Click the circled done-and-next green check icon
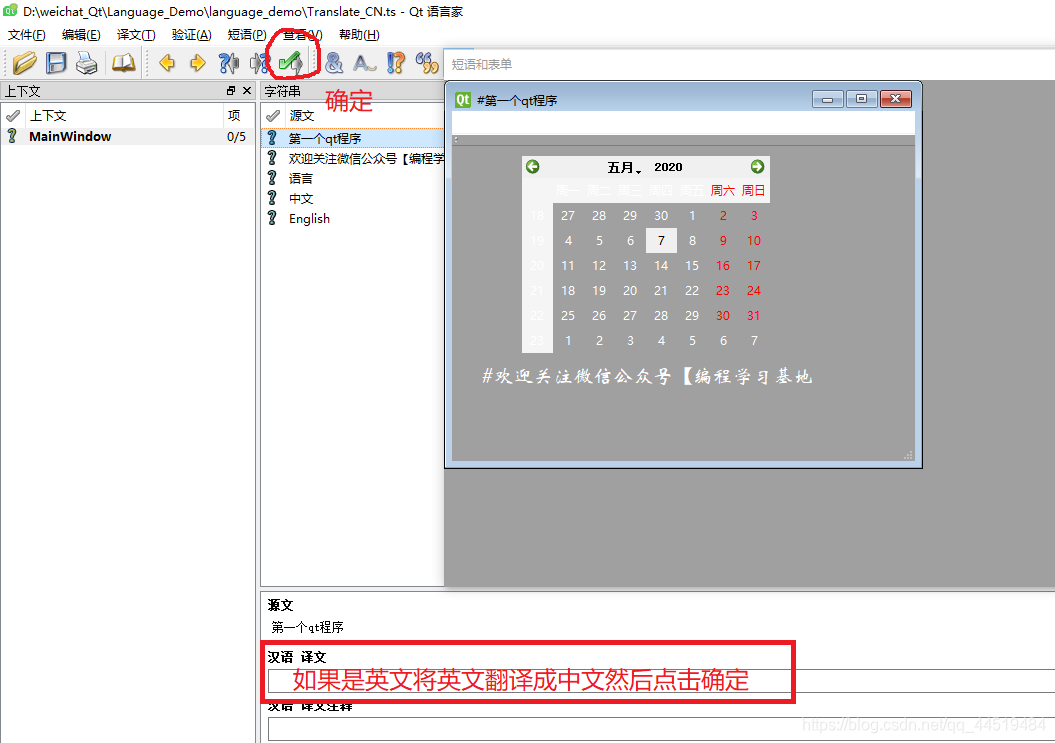Viewport: 1055px width, 743px height. (x=291, y=62)
